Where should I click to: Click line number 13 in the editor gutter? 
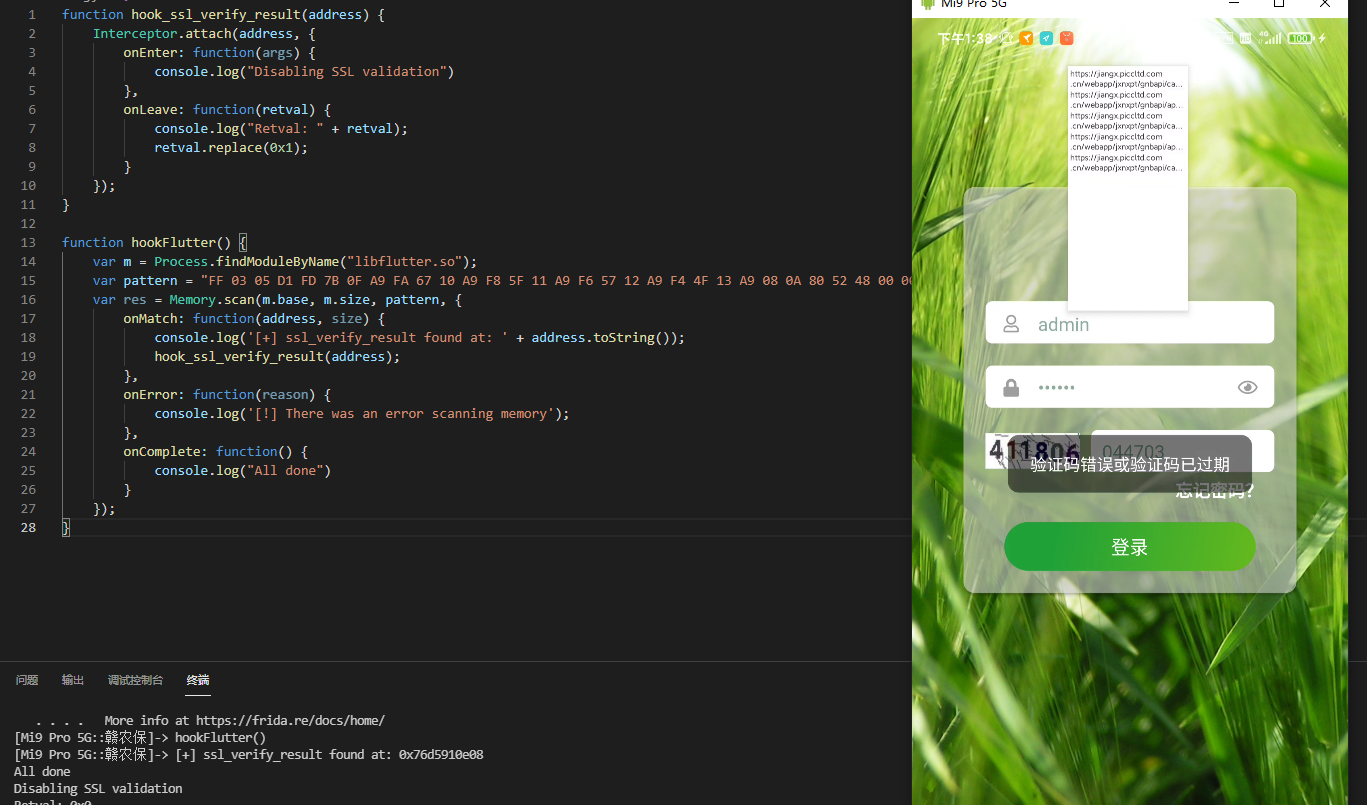(29, 242)
